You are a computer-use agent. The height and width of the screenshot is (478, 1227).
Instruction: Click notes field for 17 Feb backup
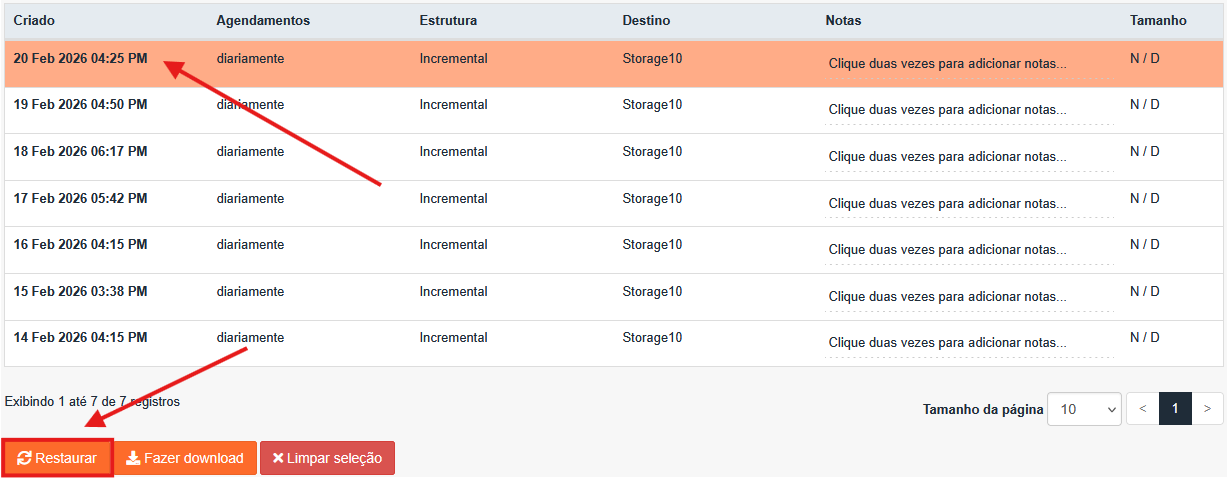click(x=947, y=204)
